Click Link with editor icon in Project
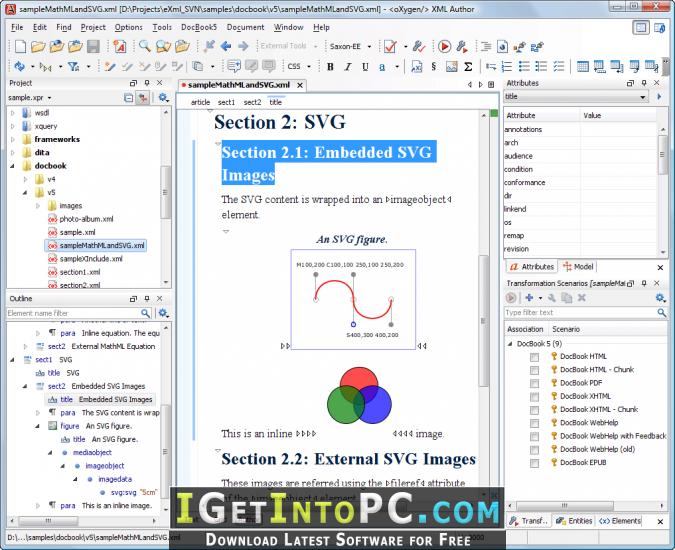The image size is (675, 550). click(x=142, y=98)
